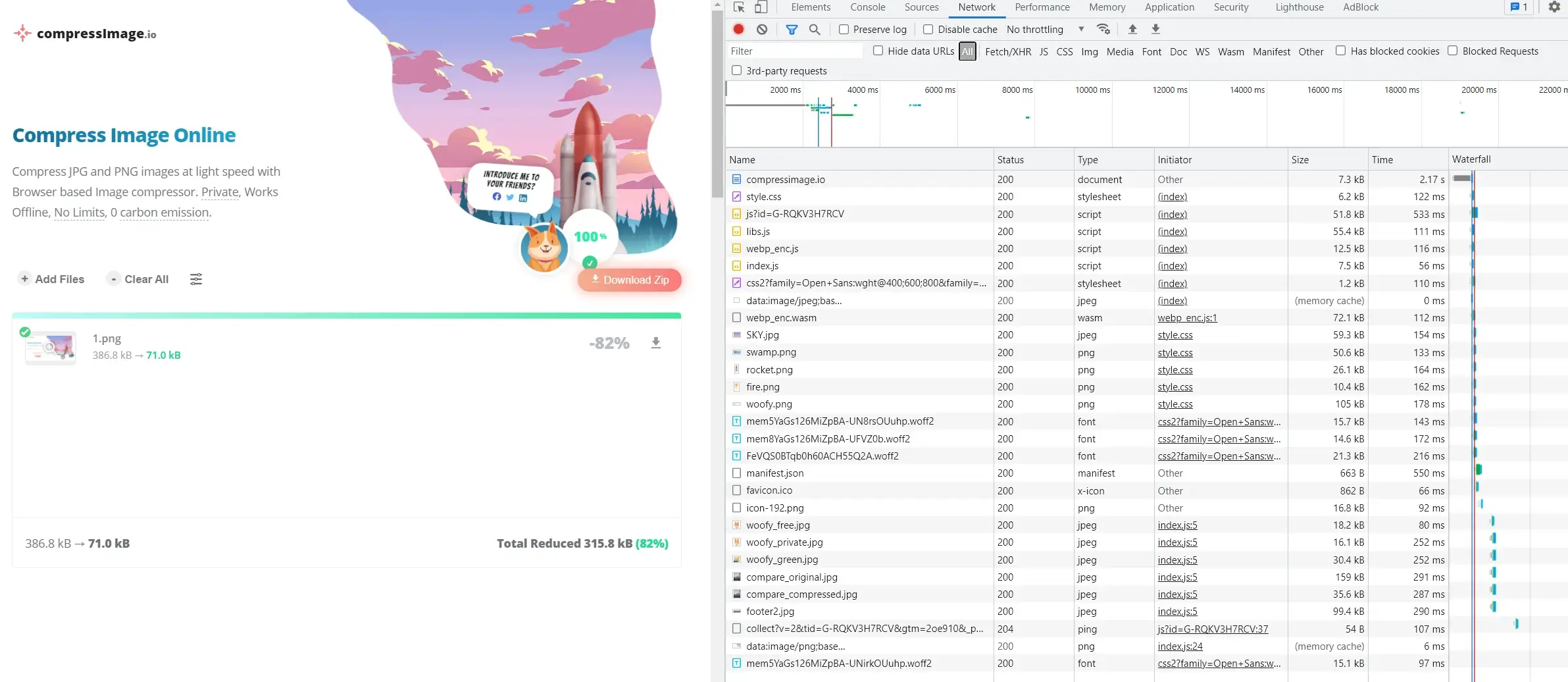Screen dimensions: 1568x682
Task: Enable the Preserve log checkbox
Action: click(844, 30)
